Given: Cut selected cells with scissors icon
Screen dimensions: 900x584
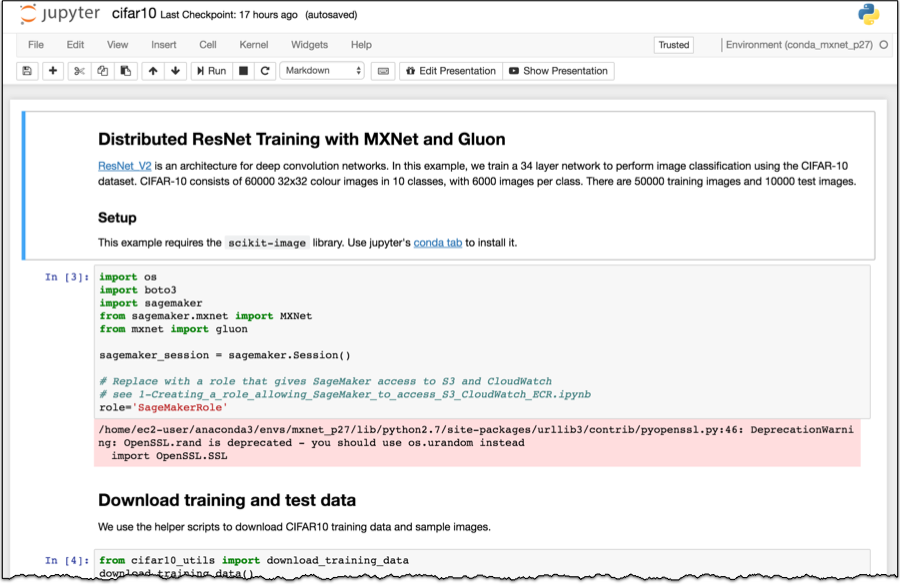Looking at the screenshot, I should point(79,71).
